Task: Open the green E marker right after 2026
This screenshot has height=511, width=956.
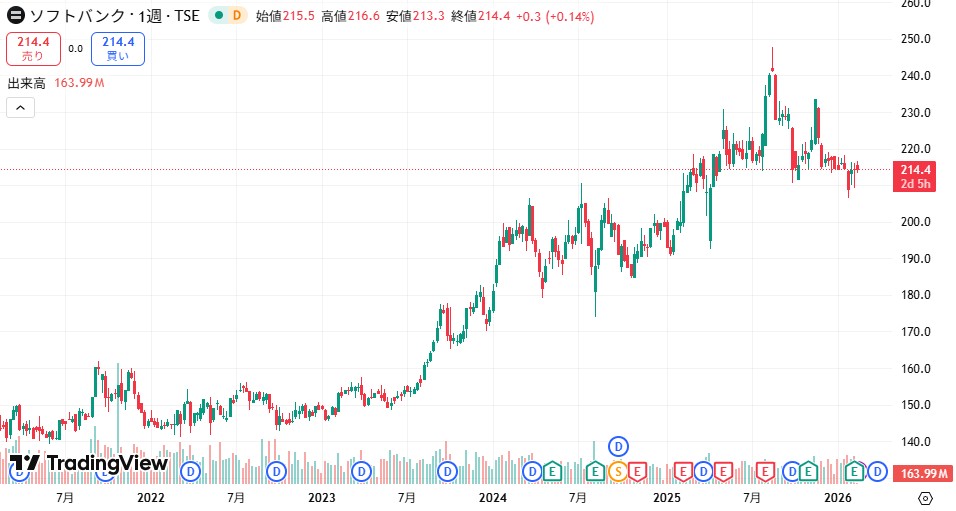Action: [854, 471]
